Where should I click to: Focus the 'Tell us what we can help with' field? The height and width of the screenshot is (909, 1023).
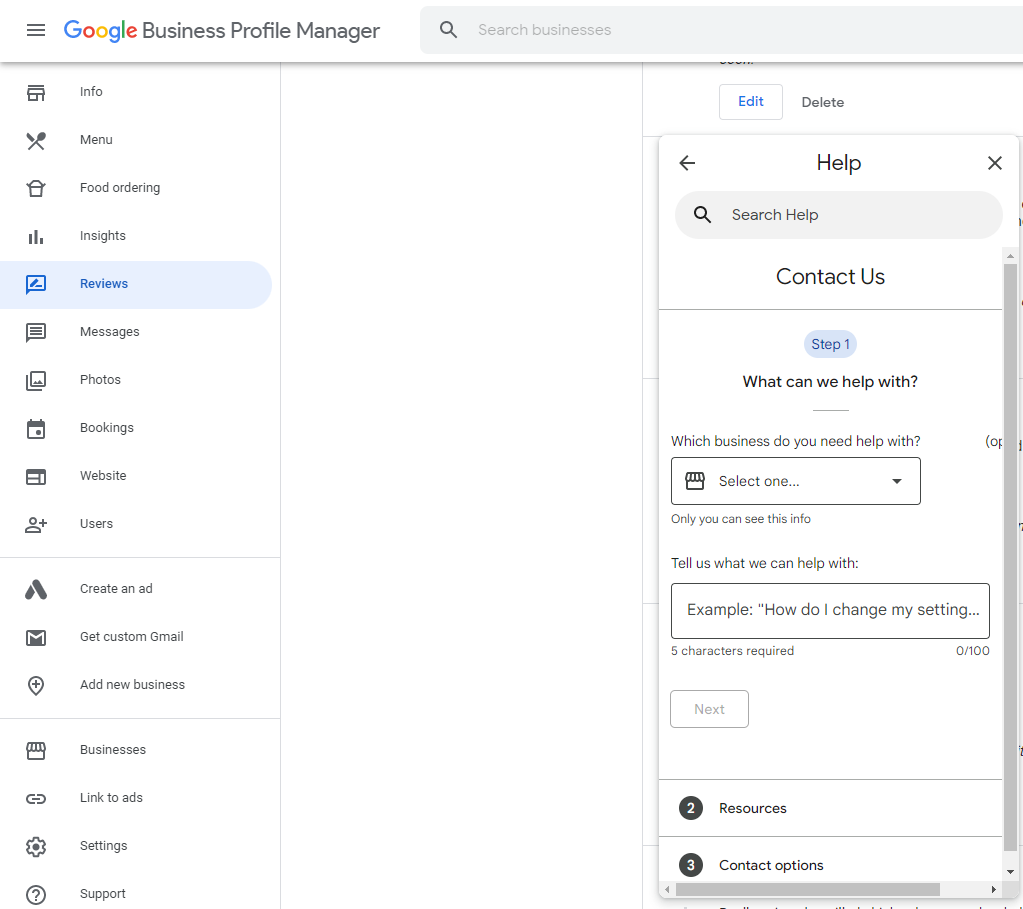pos(830,610)
